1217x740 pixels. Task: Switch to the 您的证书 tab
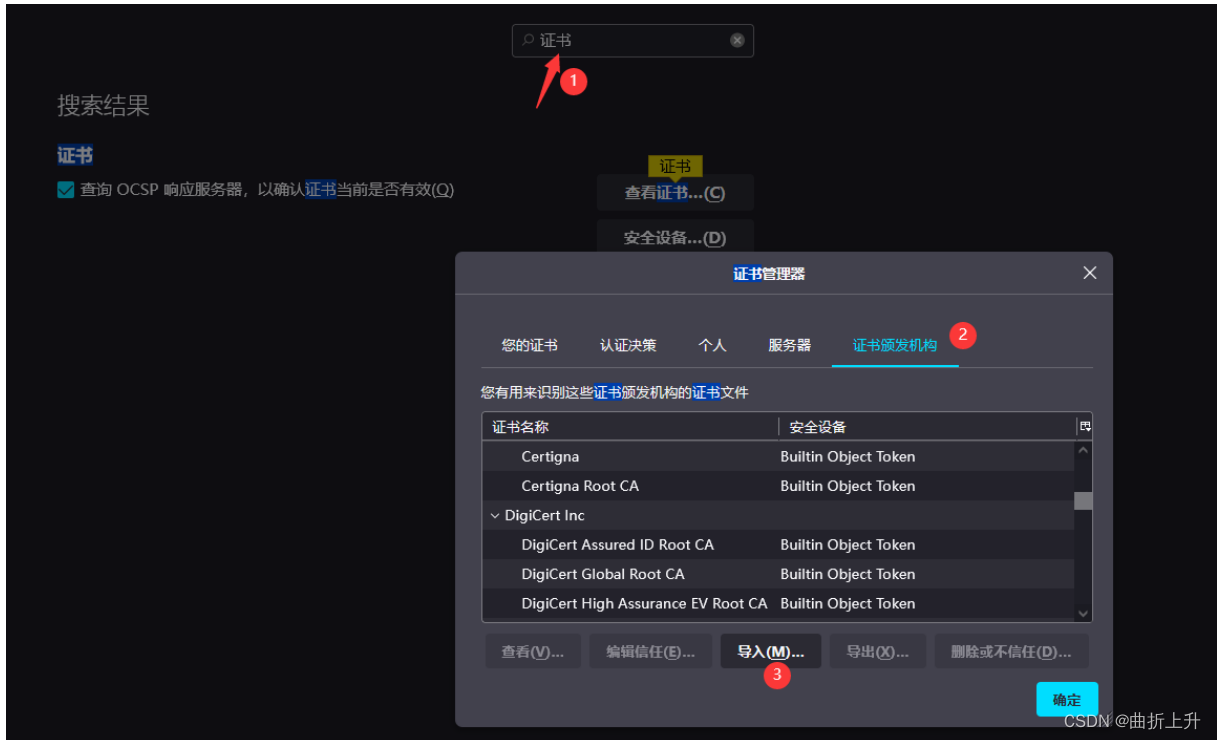(529, 345)
